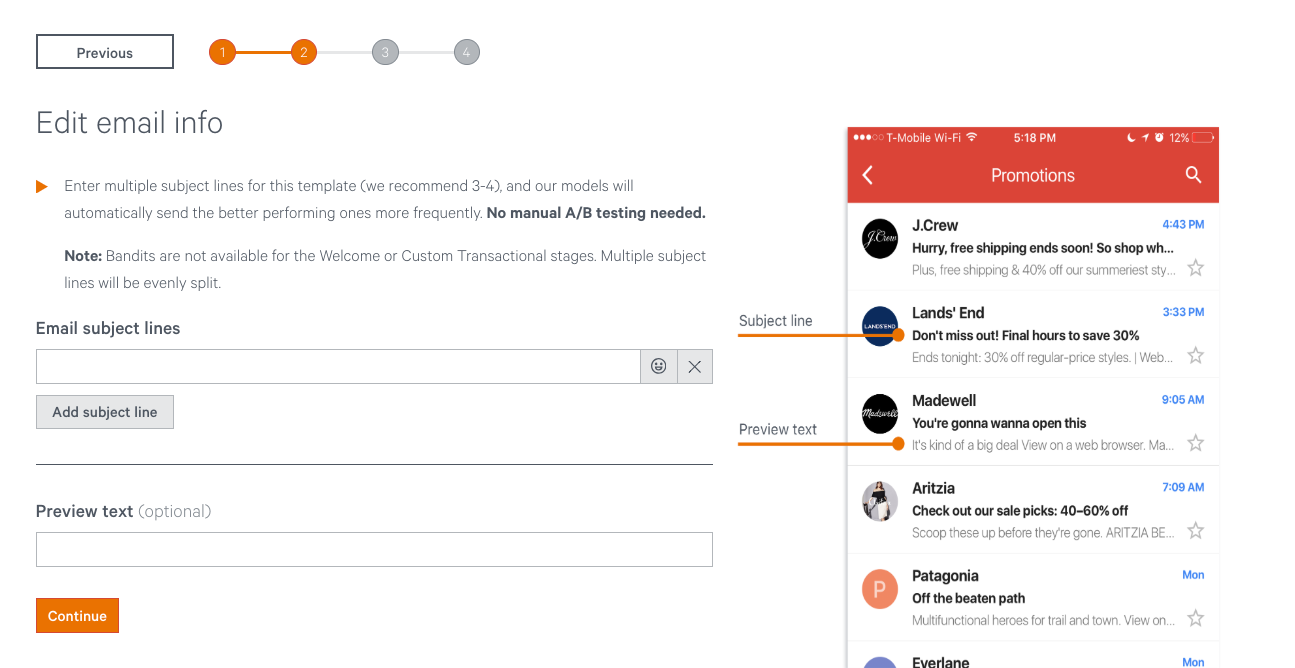
Task: Select the "Edit email info" heading
Action: coord(130,123)
